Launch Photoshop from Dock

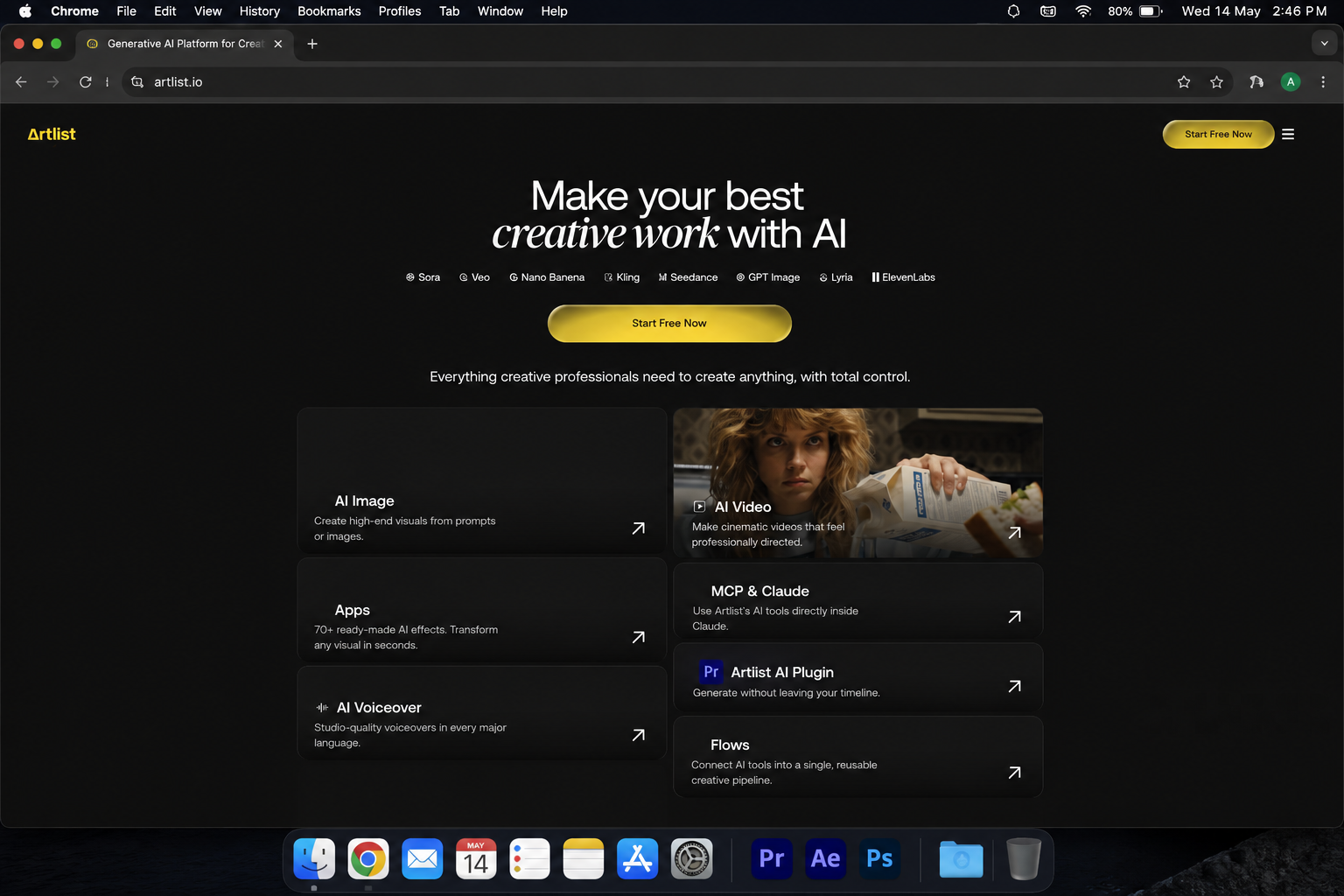pos(880,858)
